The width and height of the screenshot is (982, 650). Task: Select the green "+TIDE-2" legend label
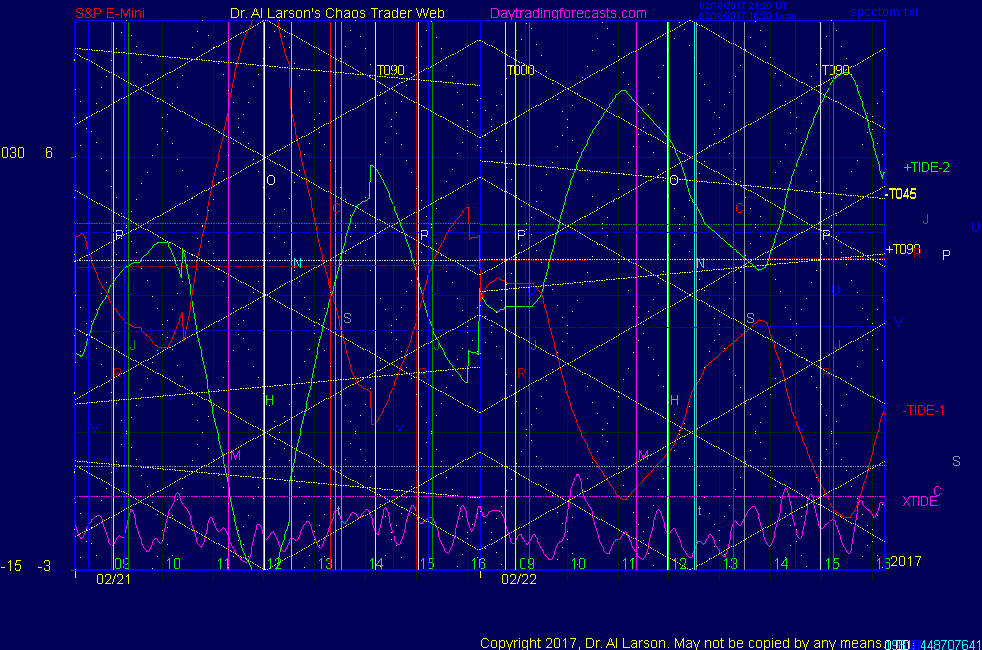pyautogui.click(x=926, y=167)
